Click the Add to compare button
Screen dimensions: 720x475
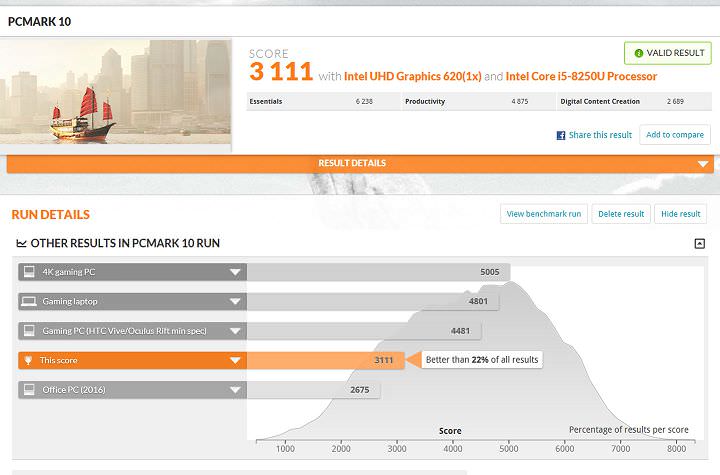(674, 135)
